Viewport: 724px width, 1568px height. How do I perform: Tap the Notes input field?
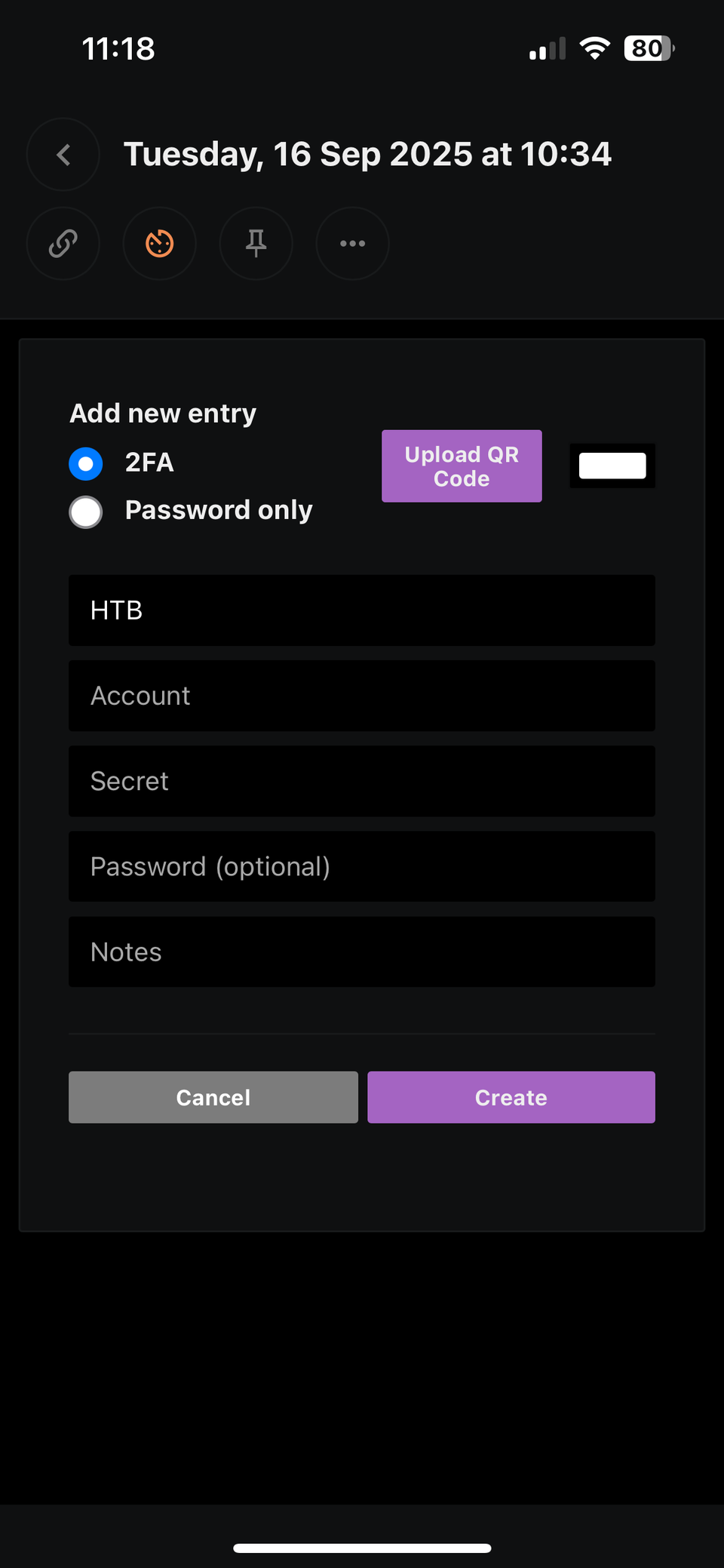(x=362, y=952)
